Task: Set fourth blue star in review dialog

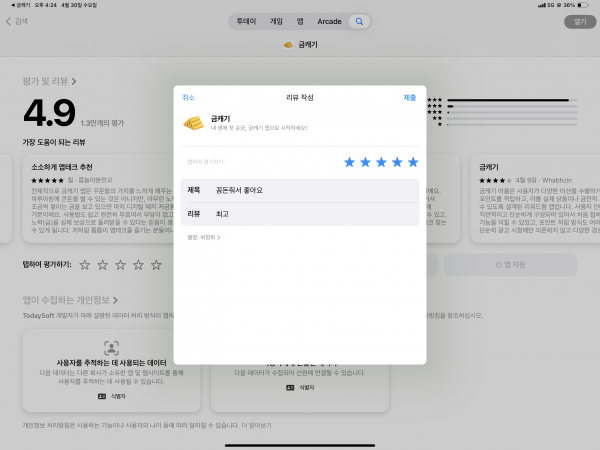Action: [x=397, y=162]
